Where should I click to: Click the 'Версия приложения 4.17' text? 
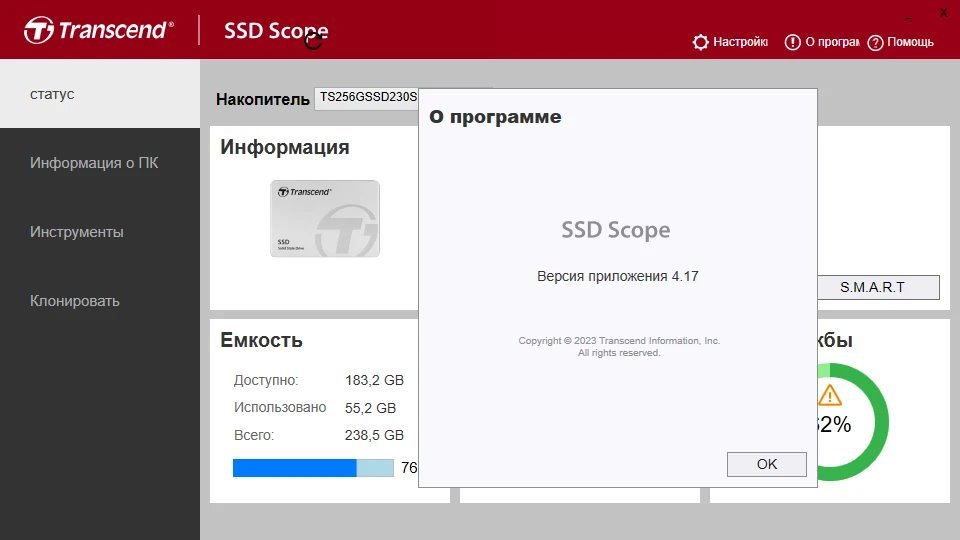pyautogui.click(x=618, y=276)
